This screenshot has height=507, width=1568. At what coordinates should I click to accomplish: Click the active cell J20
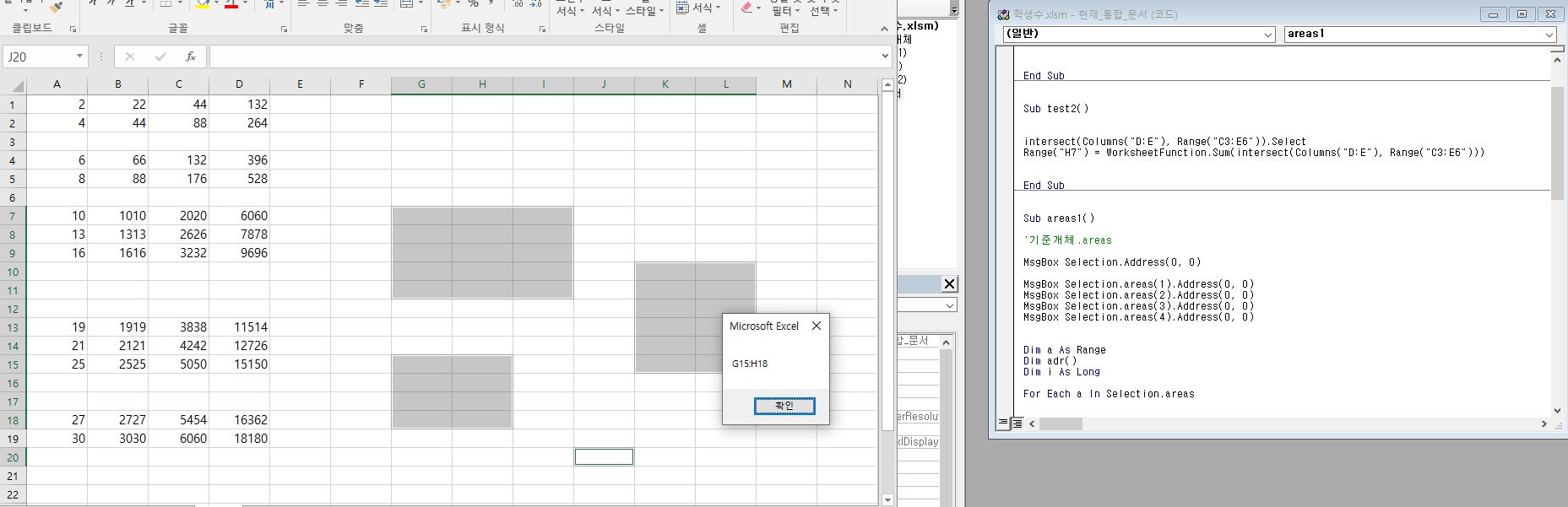tap(604, 457)
